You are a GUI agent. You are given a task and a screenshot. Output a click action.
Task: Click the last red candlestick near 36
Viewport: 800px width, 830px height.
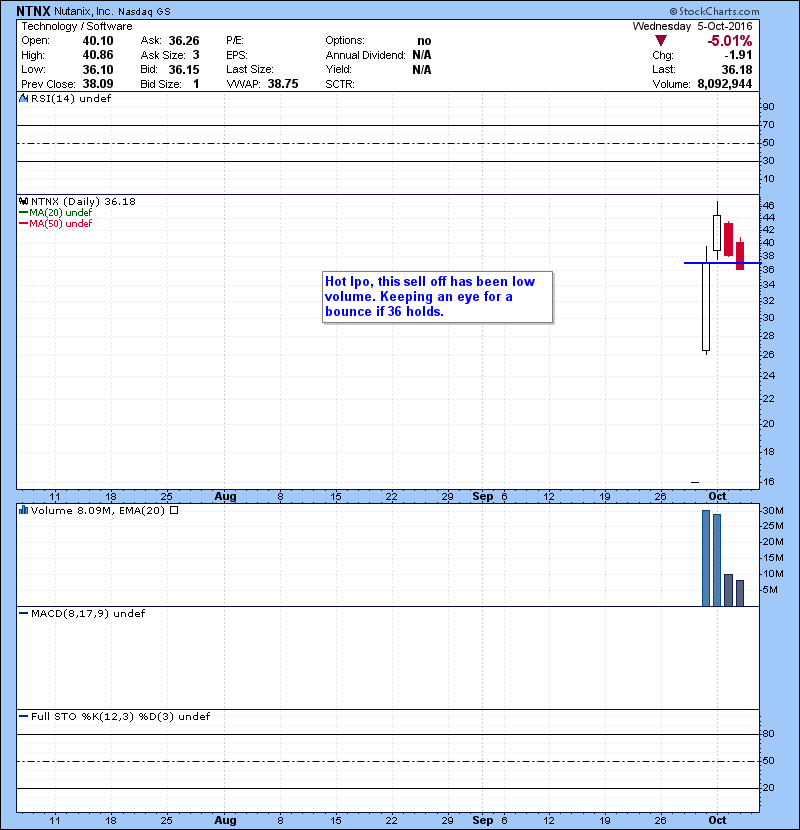point(740,256)
